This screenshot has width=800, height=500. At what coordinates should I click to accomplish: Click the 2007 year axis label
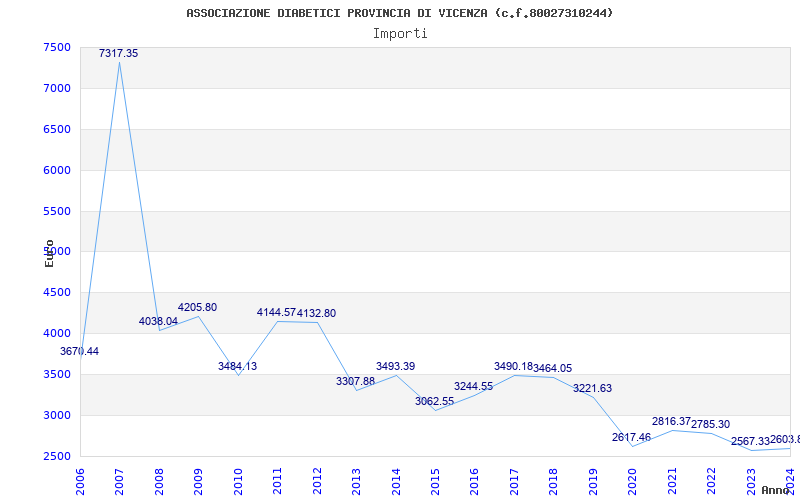[119, 481]
